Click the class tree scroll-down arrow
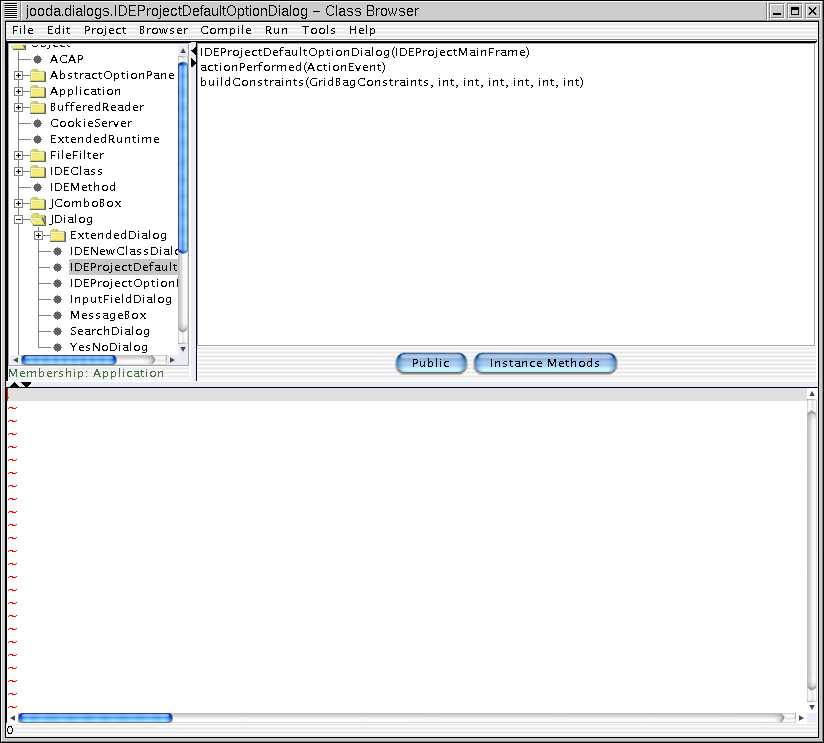Screen dimensions: 824x743 (x=183, y=349)
